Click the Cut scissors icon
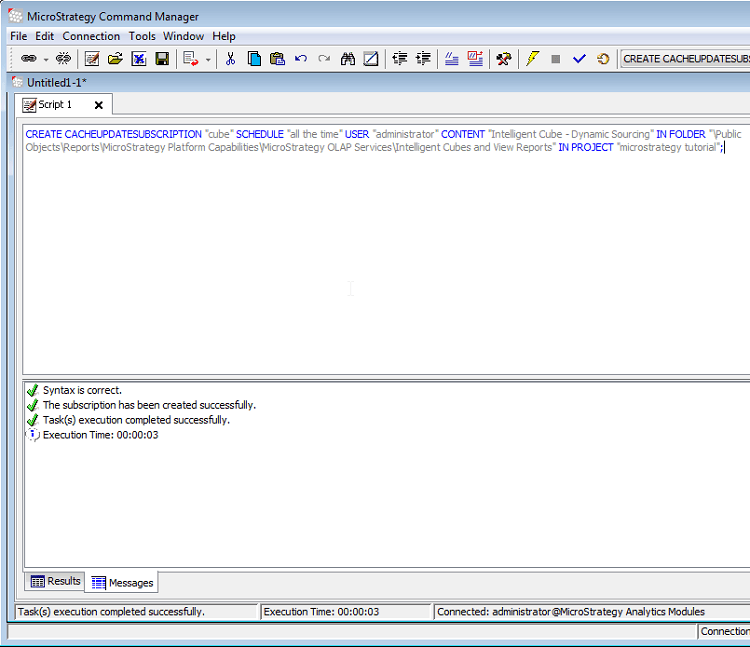Viewport: 750px width, 647px height. [x=230, y=59]
